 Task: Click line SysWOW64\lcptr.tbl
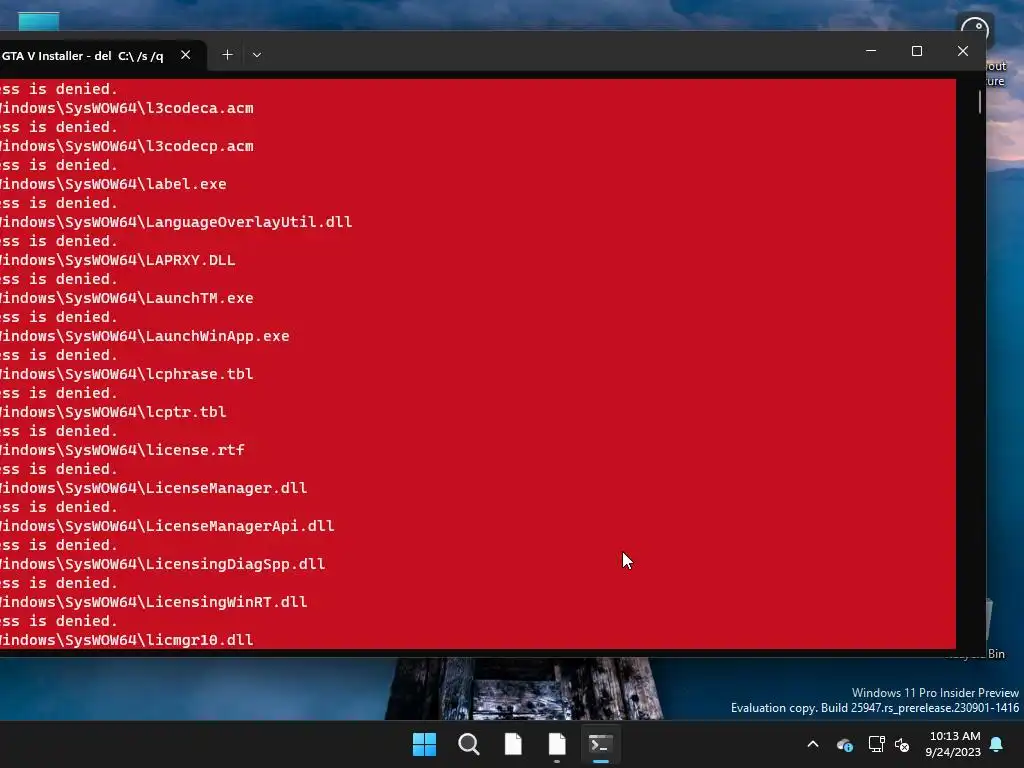(x=113, y=412)
